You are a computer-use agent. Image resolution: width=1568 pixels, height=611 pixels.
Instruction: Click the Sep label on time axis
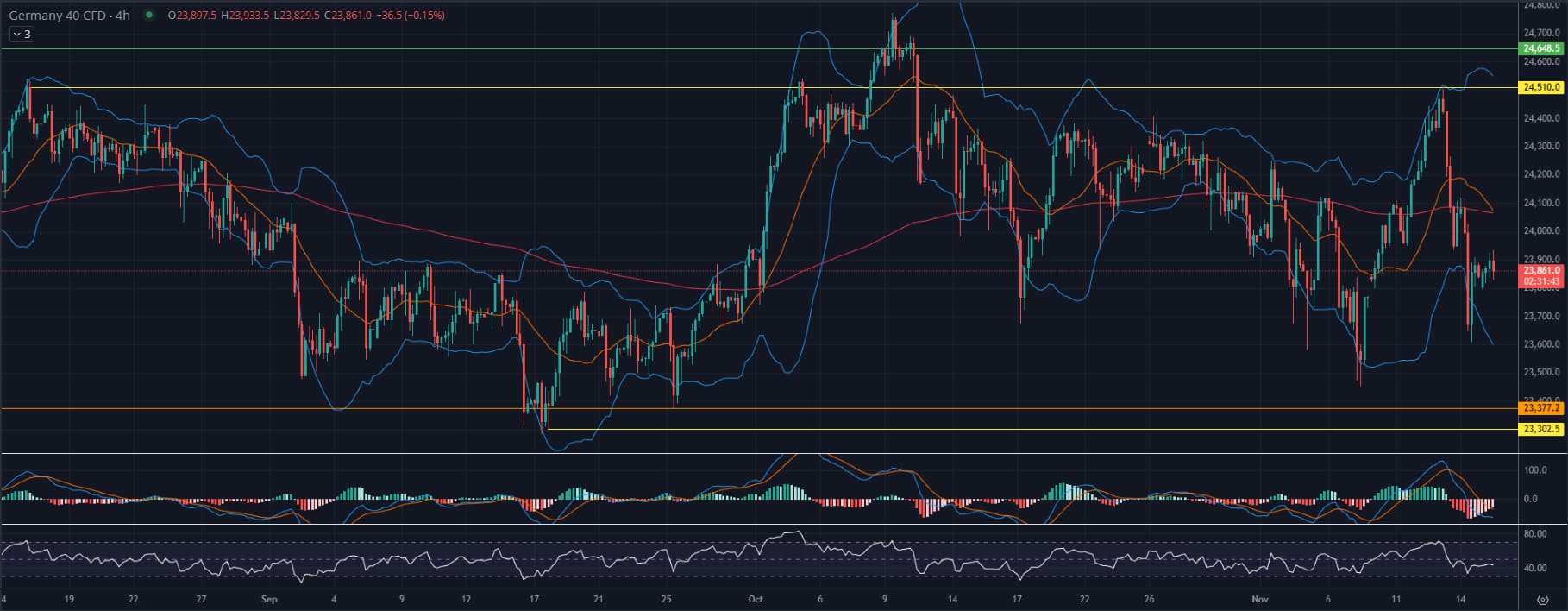(x=268, y=599)
